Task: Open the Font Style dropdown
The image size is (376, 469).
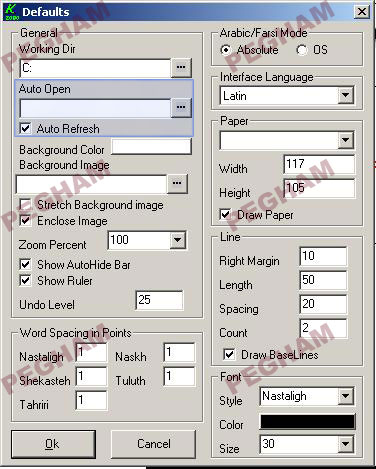Action: click(x=346, y=396)
